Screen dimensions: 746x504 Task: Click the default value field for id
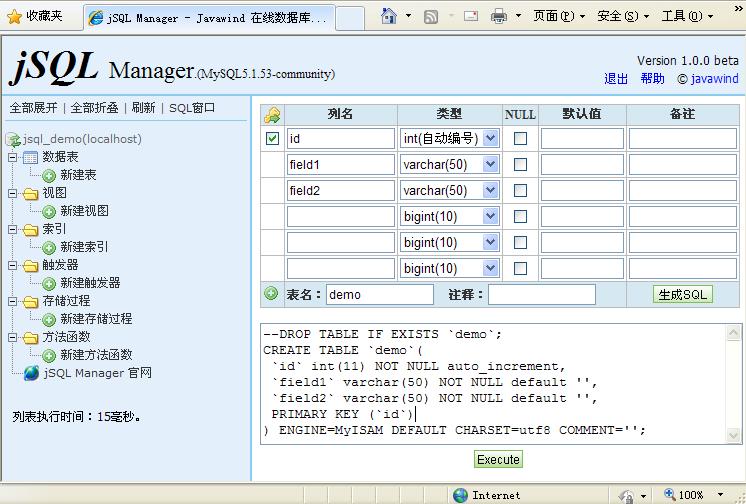[x=582, y=138]
